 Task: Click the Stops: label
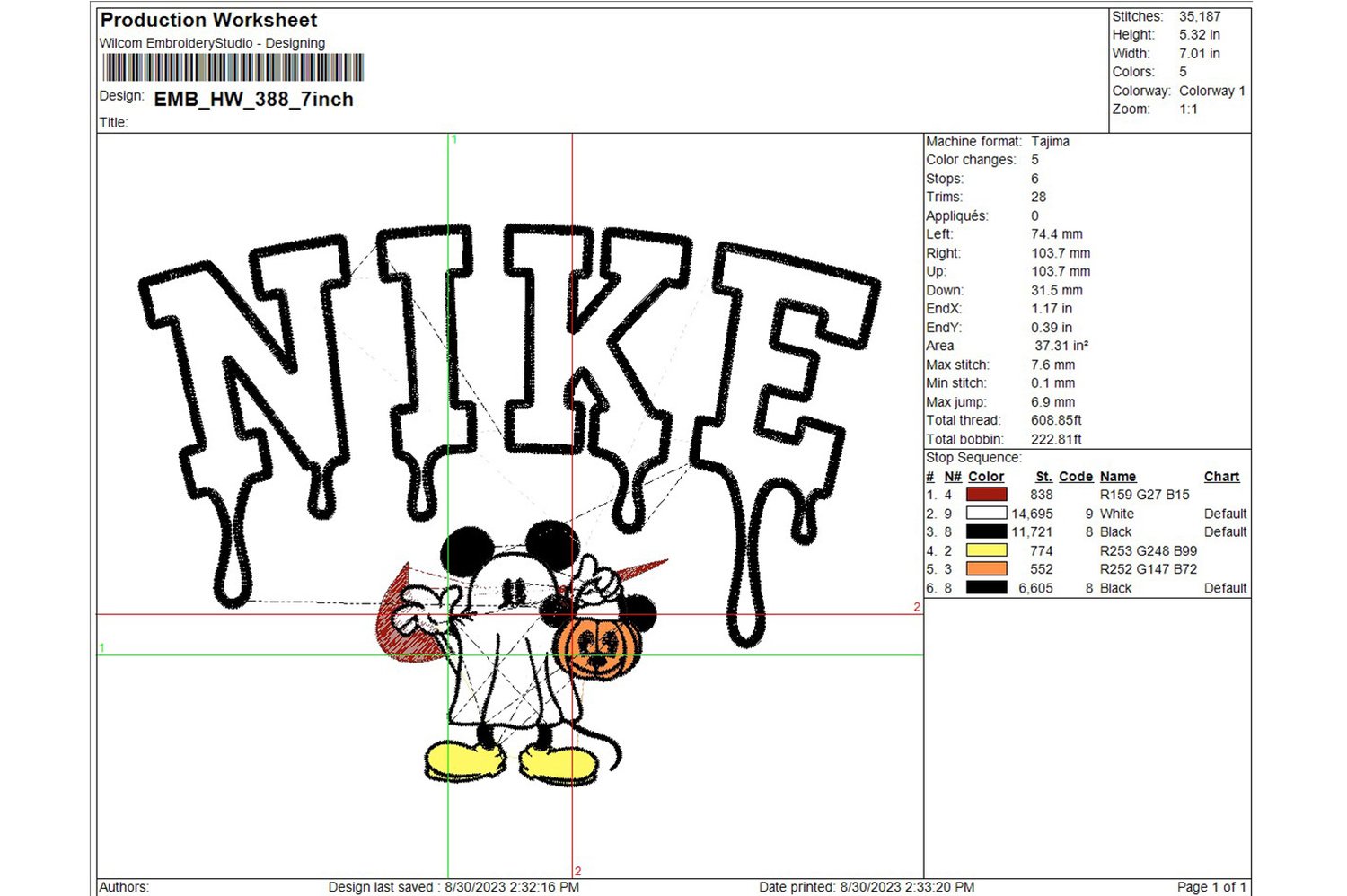(x=945, y=179)
